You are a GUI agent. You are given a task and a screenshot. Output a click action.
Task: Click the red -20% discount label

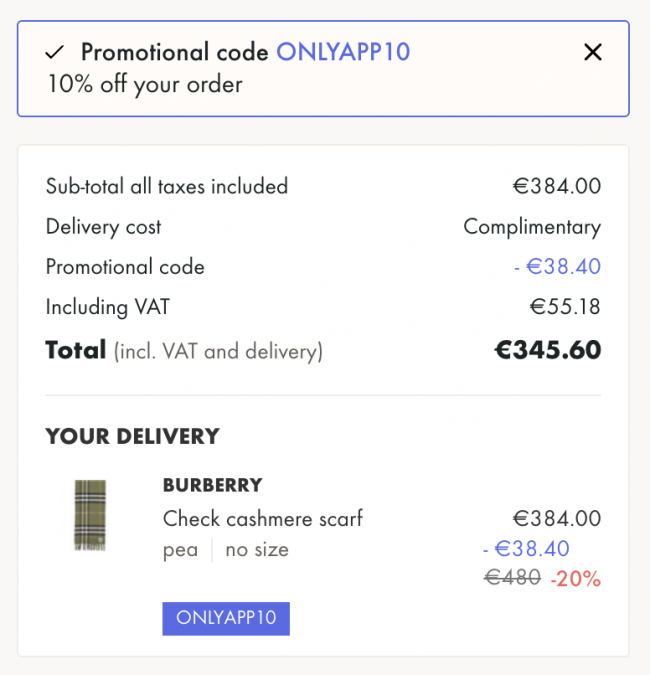(576, 578)
